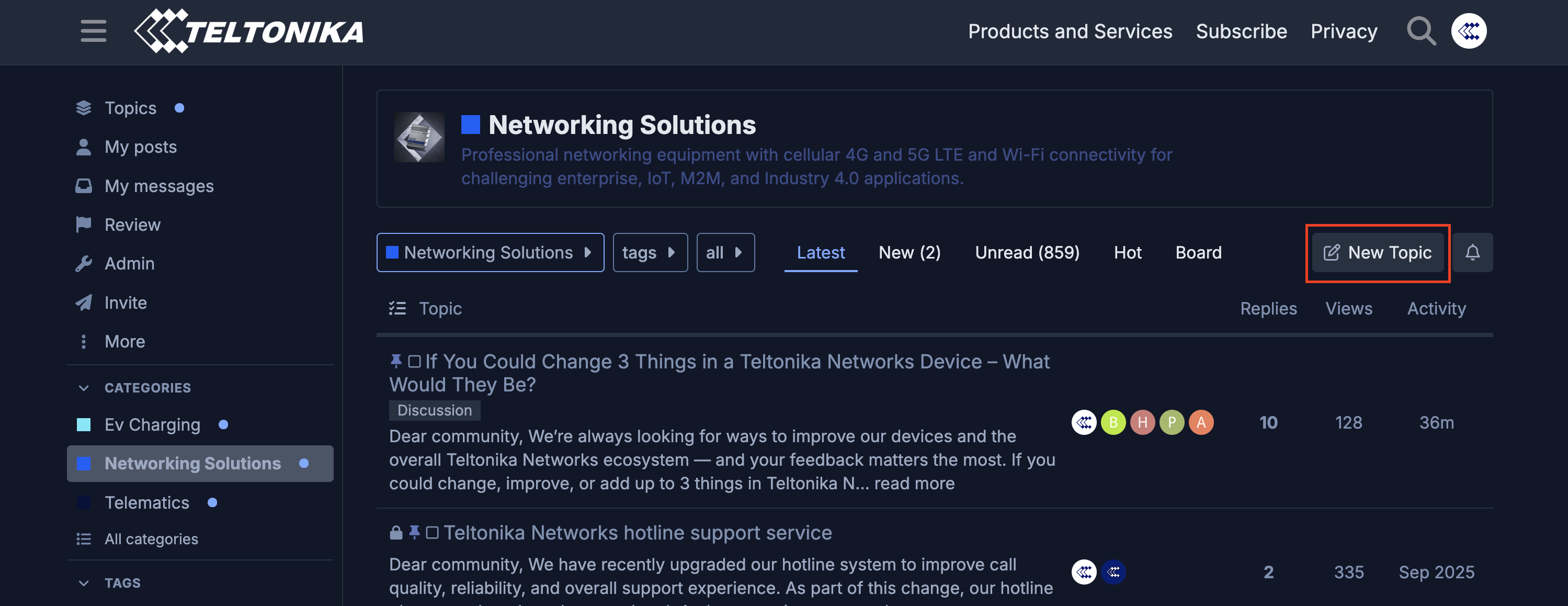
Task: Open the tags filter dropdown
Action: (x=650, y=252)
